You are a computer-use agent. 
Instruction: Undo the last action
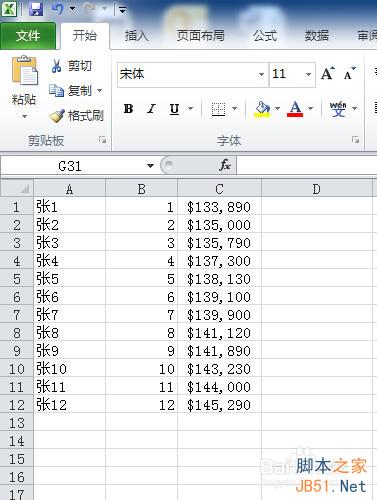(58, 9)
